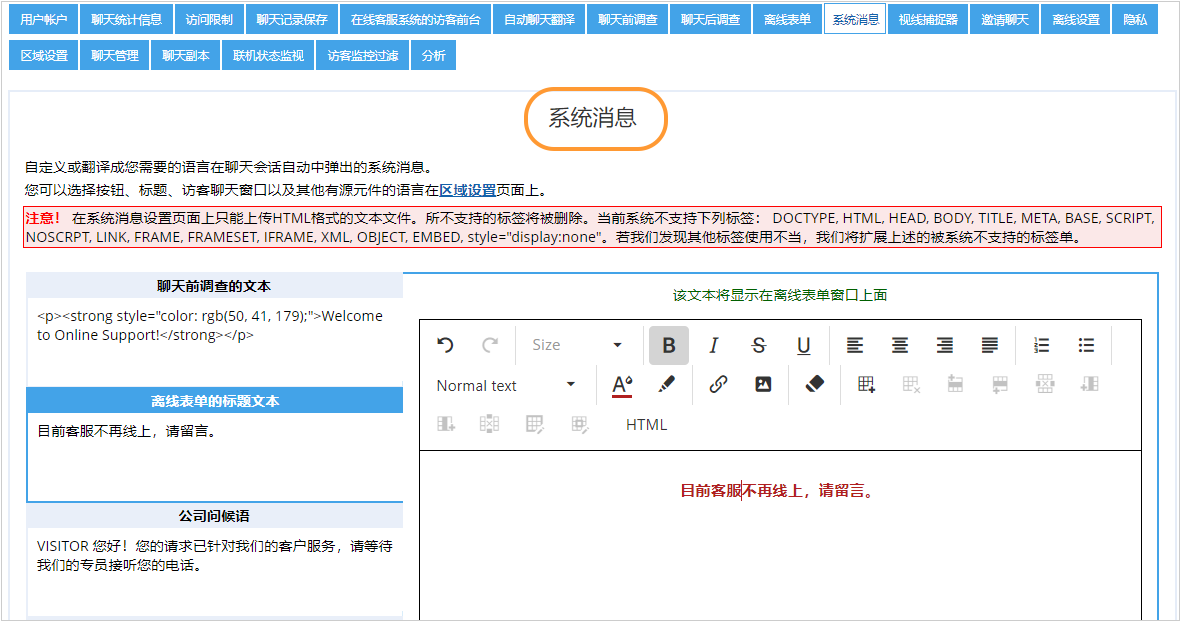
Task: Click the undo icon in editor toolbar
Action: click(x=445, y=345)
